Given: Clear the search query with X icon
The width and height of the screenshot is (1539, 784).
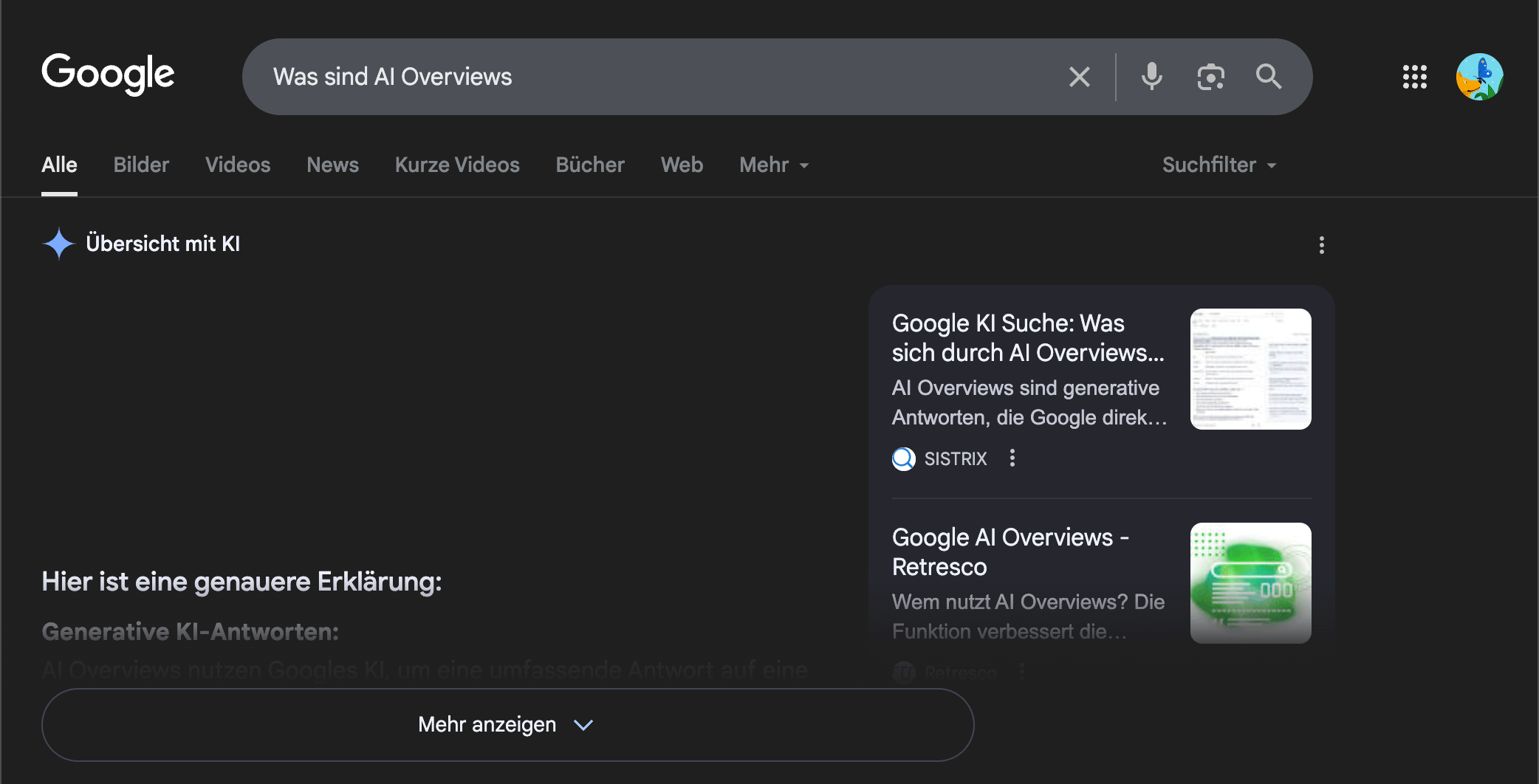Looking at the screenshot, I should pos(1079,77).
